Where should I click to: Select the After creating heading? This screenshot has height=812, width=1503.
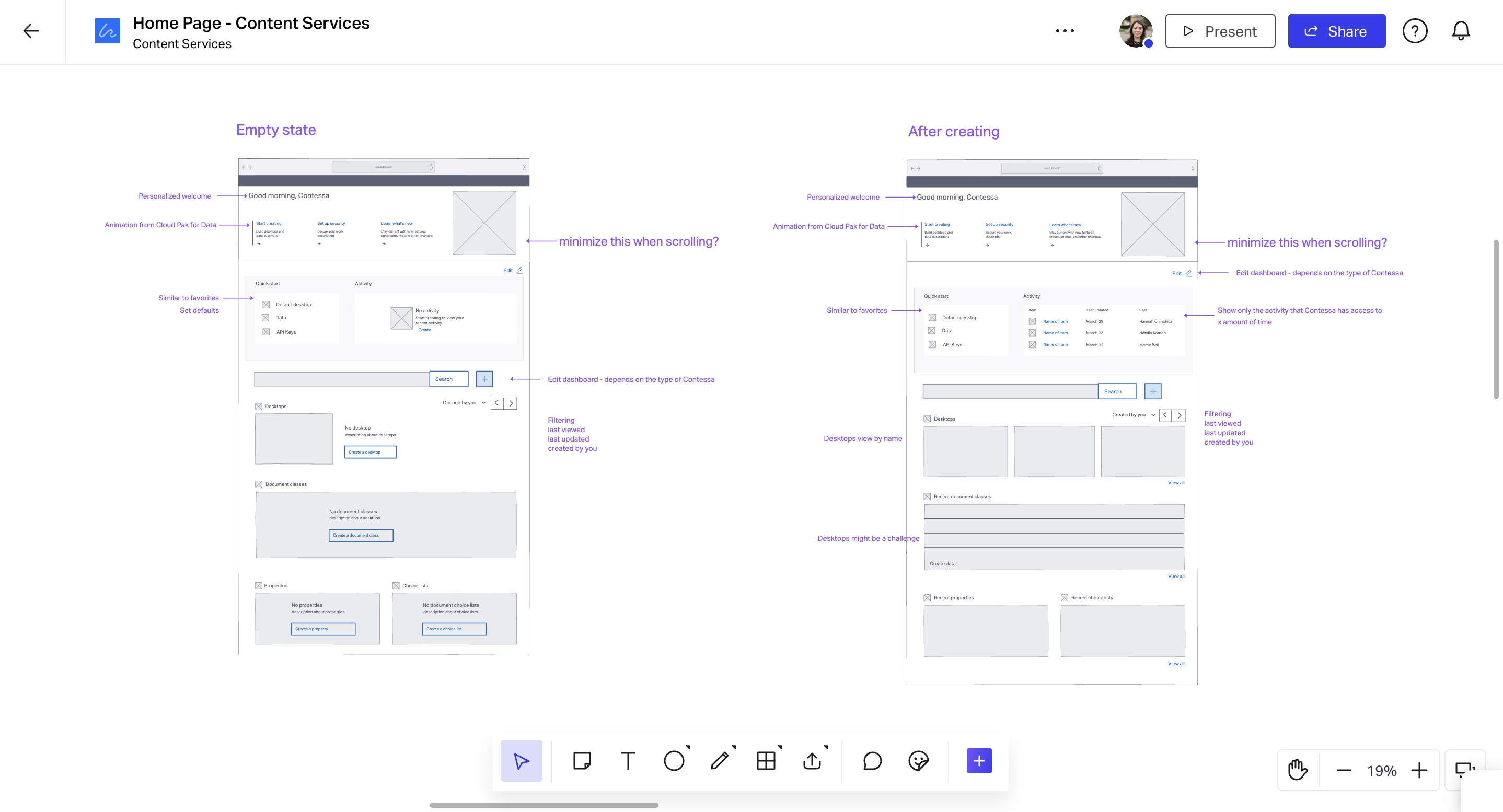click(x=953, y=131)
